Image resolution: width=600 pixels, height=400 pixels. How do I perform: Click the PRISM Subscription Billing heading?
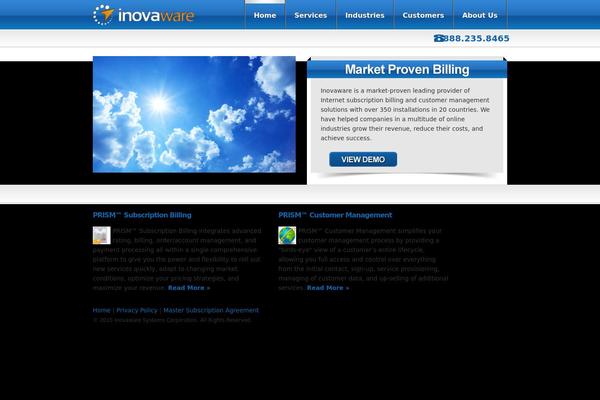142,215
